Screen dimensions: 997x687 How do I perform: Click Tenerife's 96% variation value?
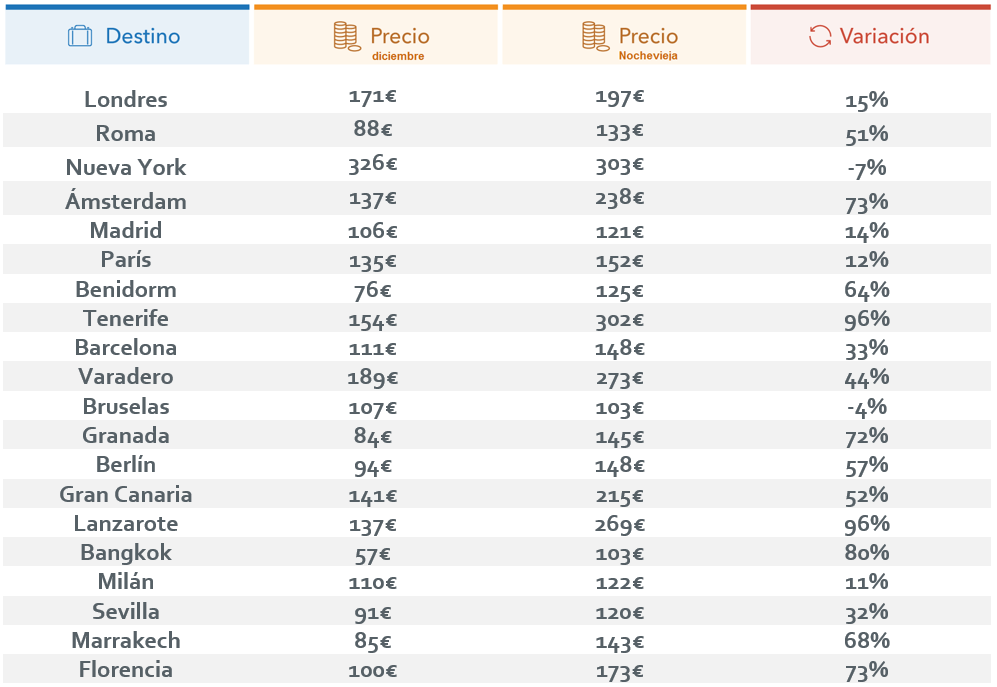click(x=867, y=319)
